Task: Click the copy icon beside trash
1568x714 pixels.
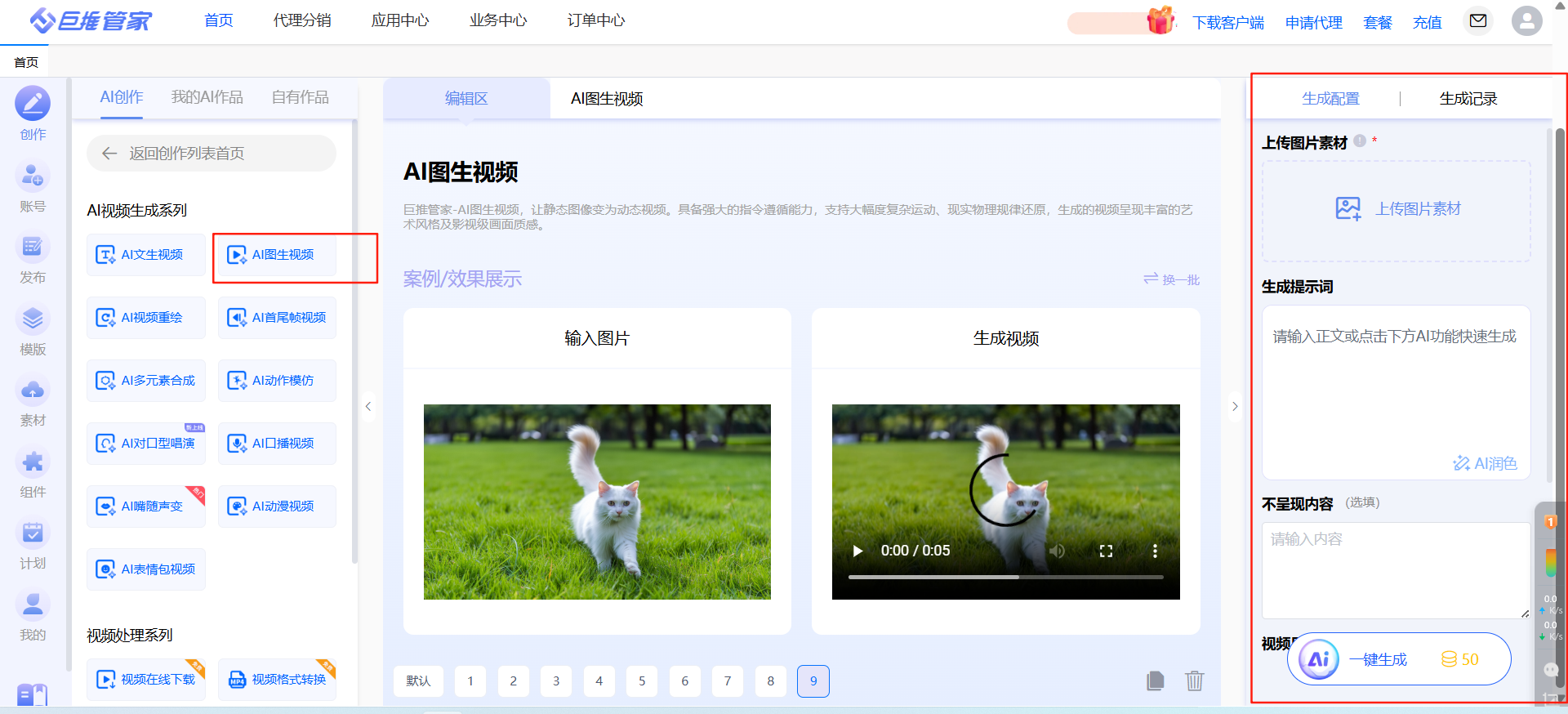Action: click(1155, 681)
